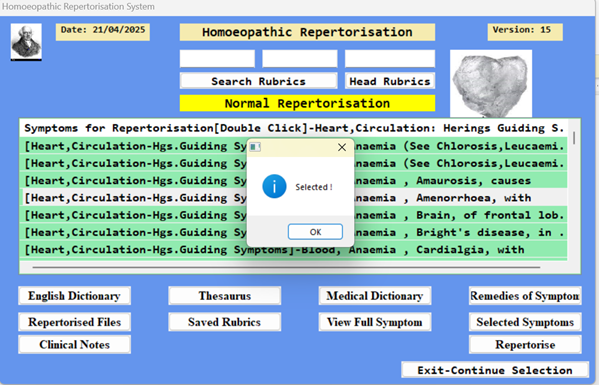Close the Selected message dialog
This screenshot has height=385, width=599.
click(342, 147)
